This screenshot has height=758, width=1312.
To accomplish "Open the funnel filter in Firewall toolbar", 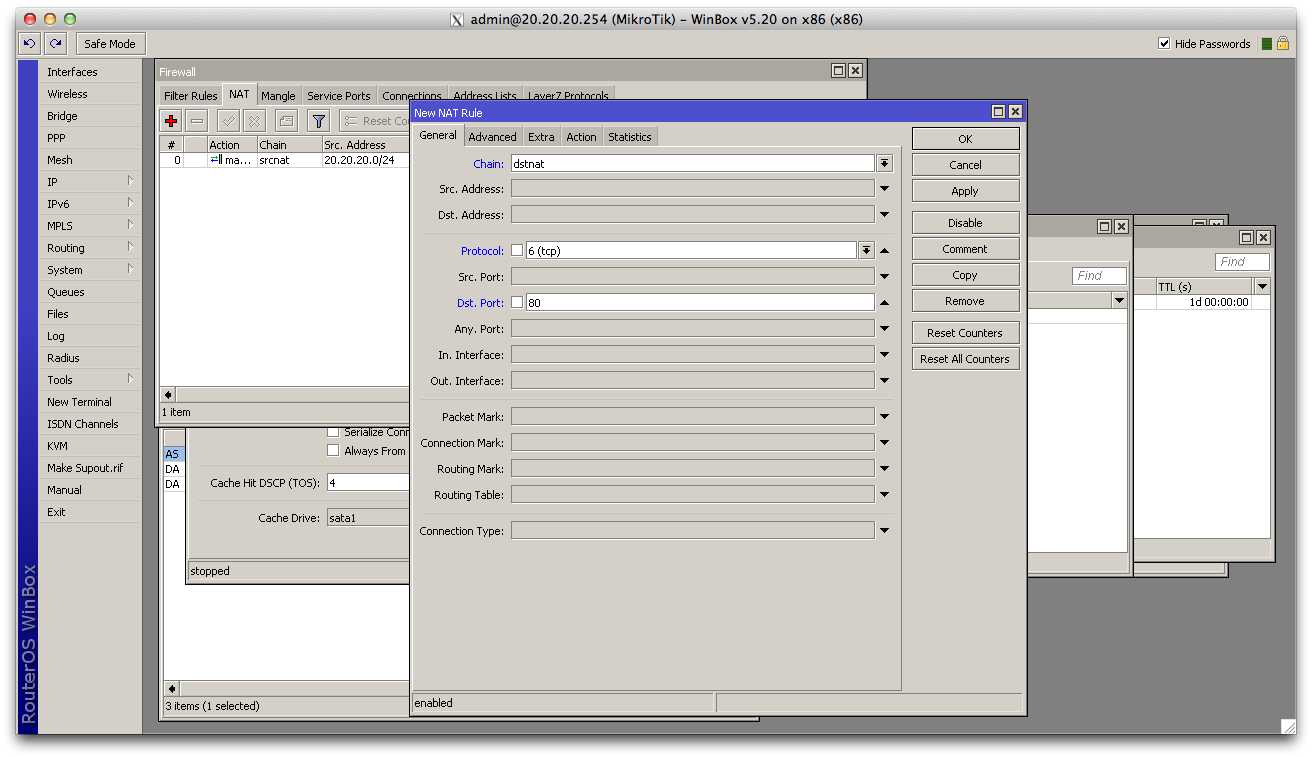I will coord(318,121).
